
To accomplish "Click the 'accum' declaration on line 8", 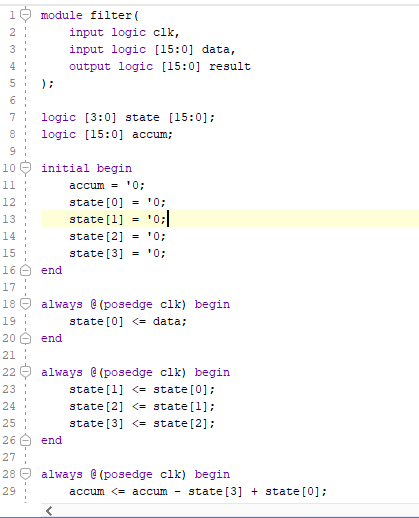I will coord(152,134).
